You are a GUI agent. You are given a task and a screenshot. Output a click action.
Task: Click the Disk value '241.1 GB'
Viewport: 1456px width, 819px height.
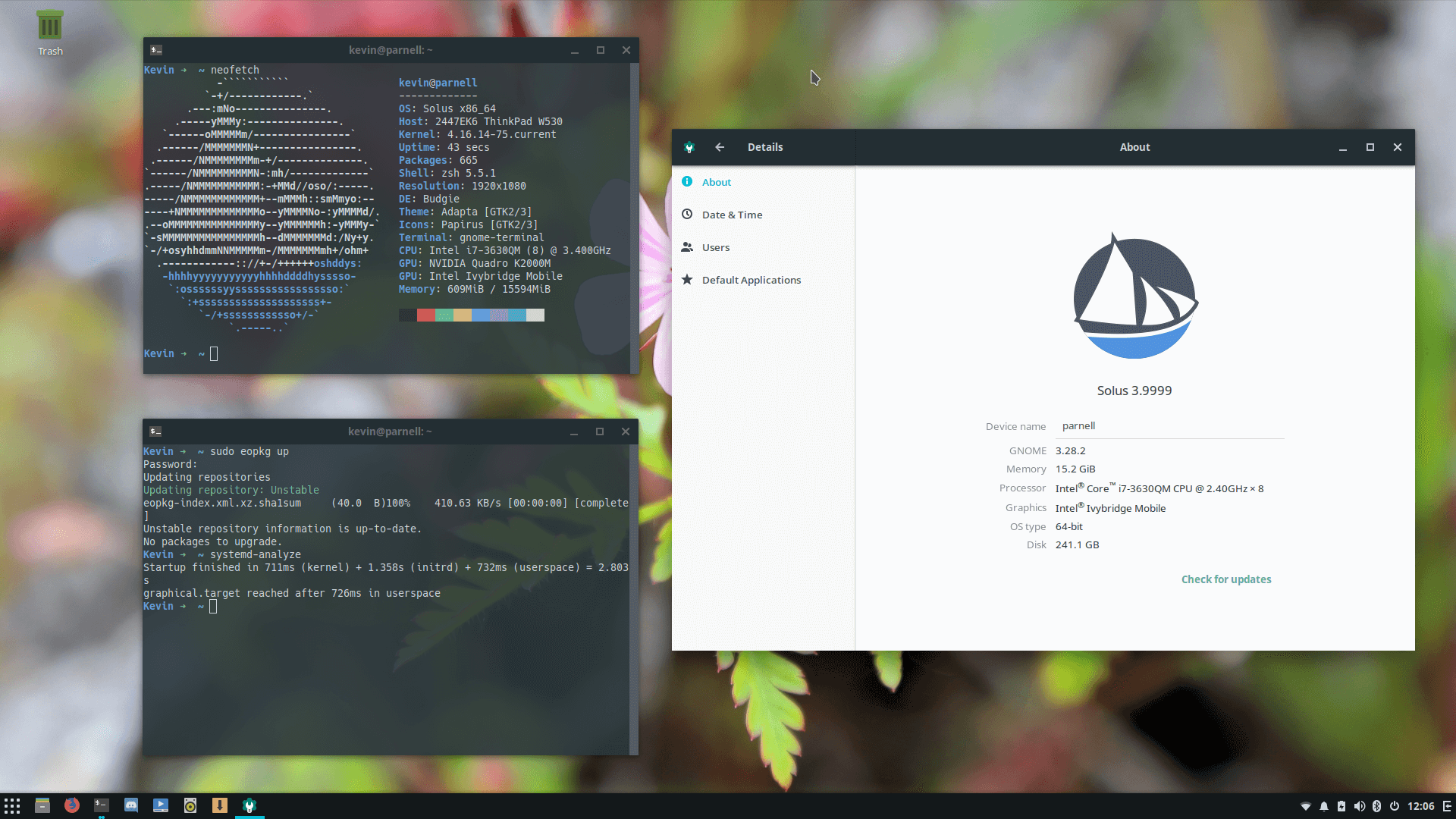pos(1078,544)
